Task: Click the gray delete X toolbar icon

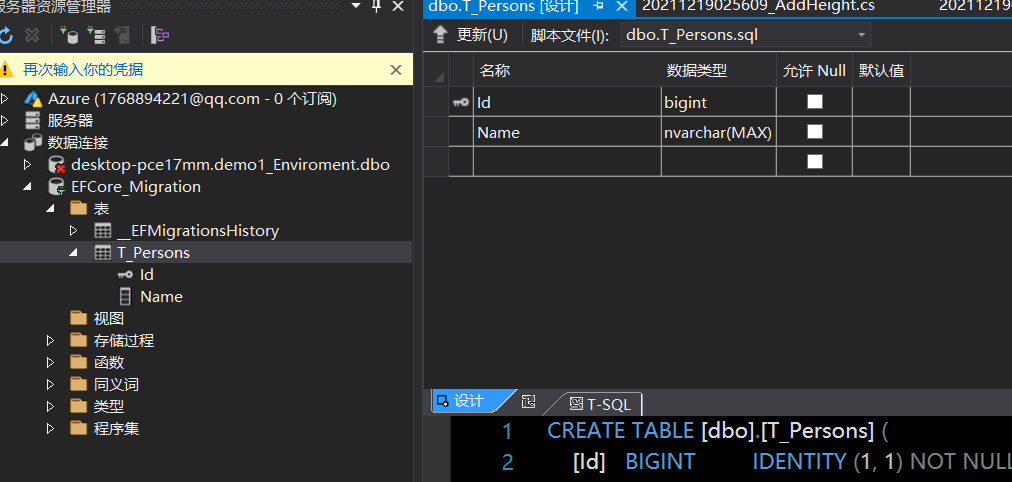Action: pyautogui.click(x=32, y=35)
